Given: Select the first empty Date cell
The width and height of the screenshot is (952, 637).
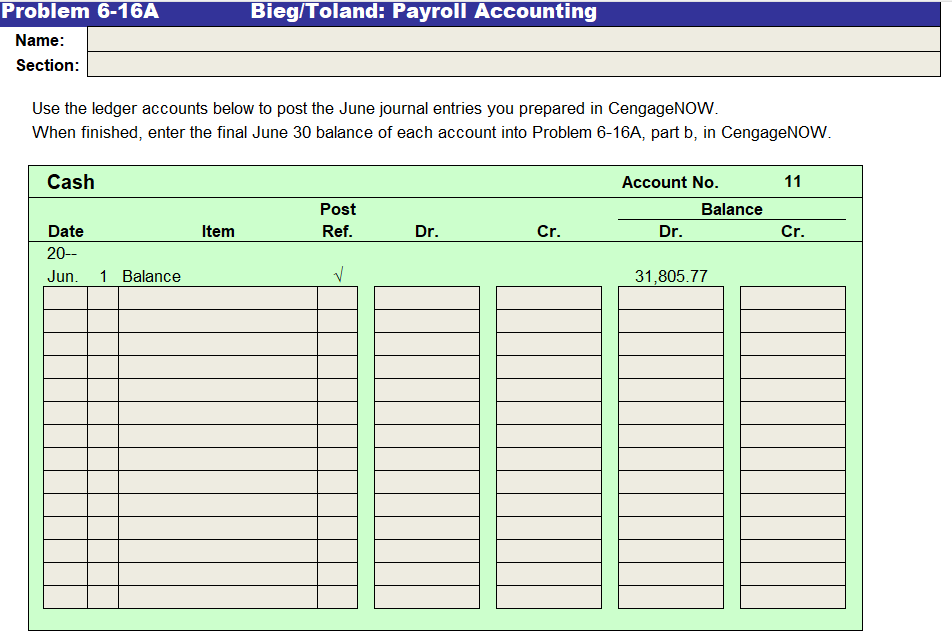Looking at the screenshot, I should (x=66, y=295).
